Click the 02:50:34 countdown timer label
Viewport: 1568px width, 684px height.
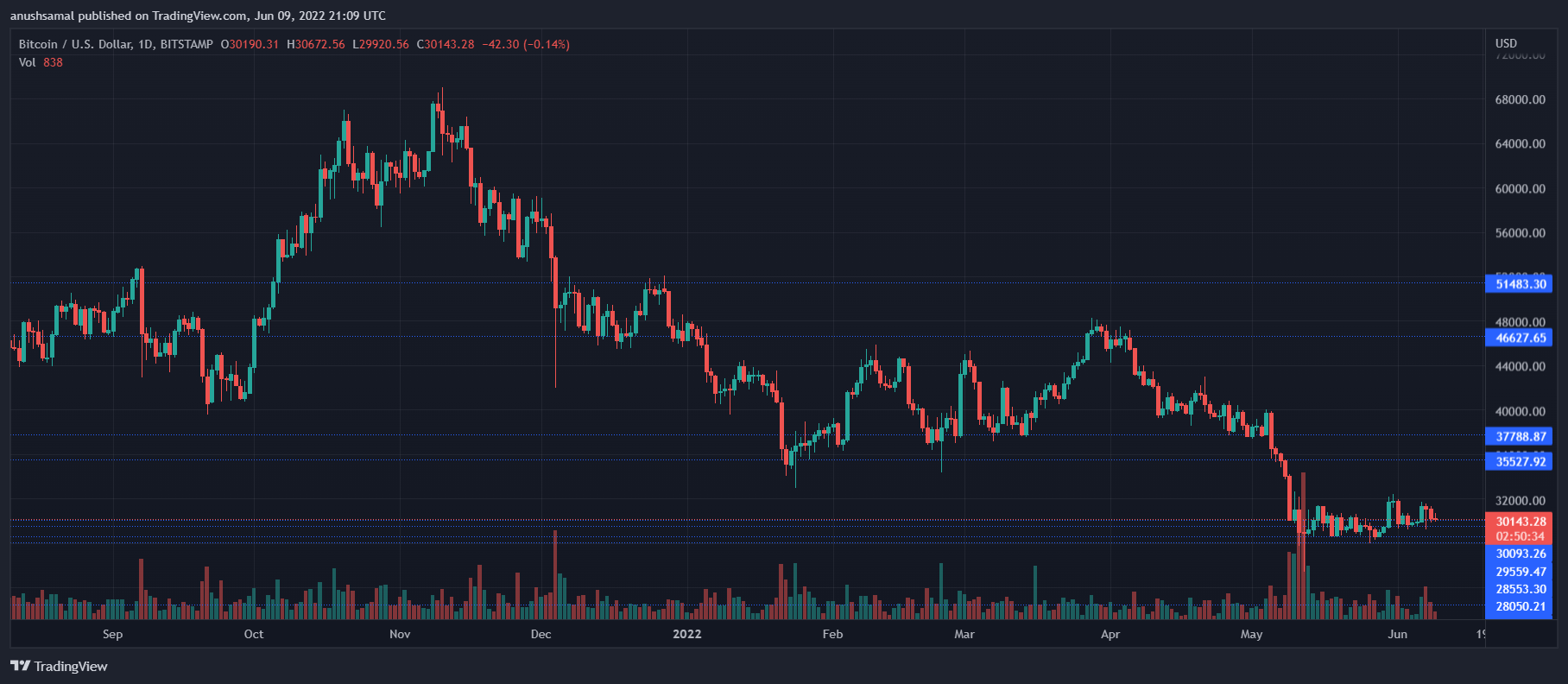(1519, 536)
